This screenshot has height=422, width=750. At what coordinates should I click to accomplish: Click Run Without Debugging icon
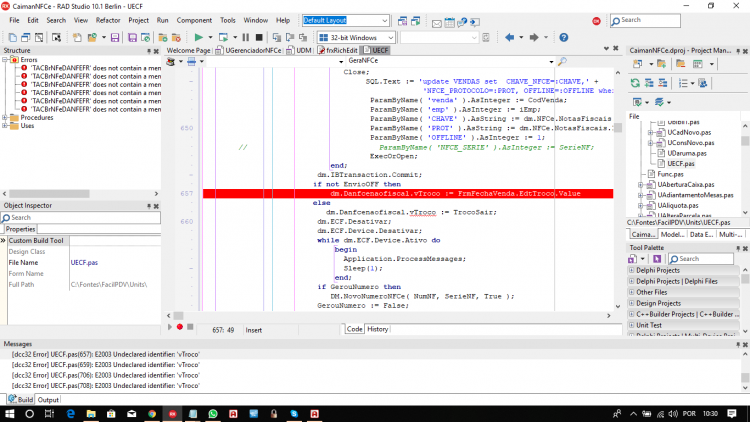(x=223, y=37)
